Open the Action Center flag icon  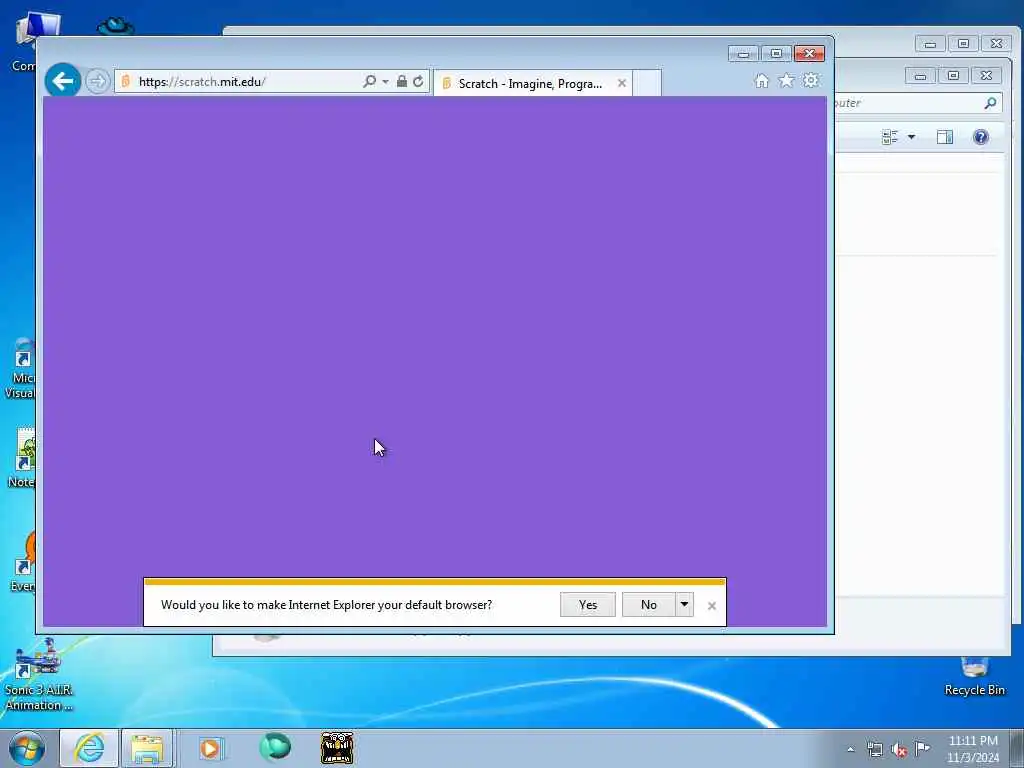pos(922,748)
